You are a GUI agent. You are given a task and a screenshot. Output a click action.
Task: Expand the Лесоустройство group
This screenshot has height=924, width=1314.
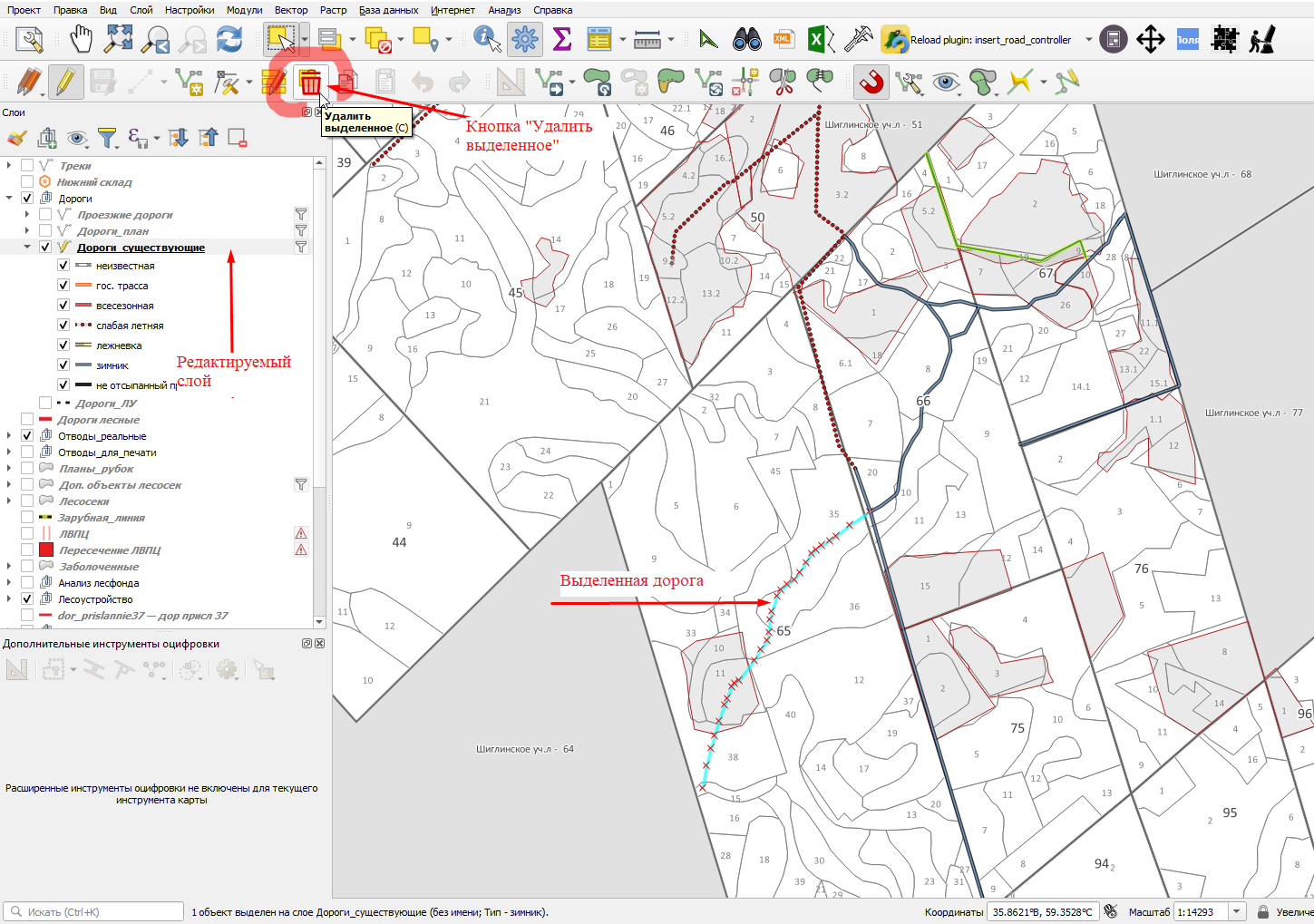(x=9, y=598)
